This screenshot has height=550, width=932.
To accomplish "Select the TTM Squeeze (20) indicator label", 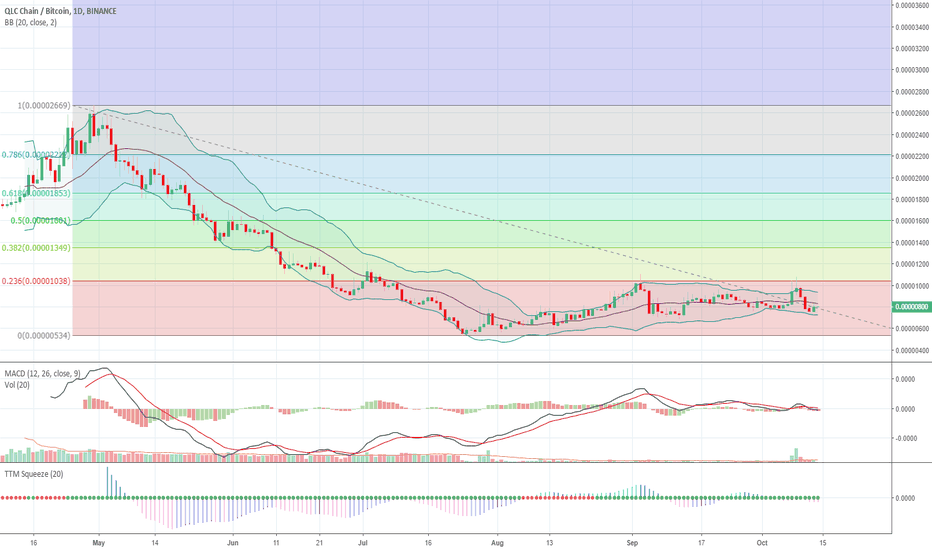I will click(34, 474).
